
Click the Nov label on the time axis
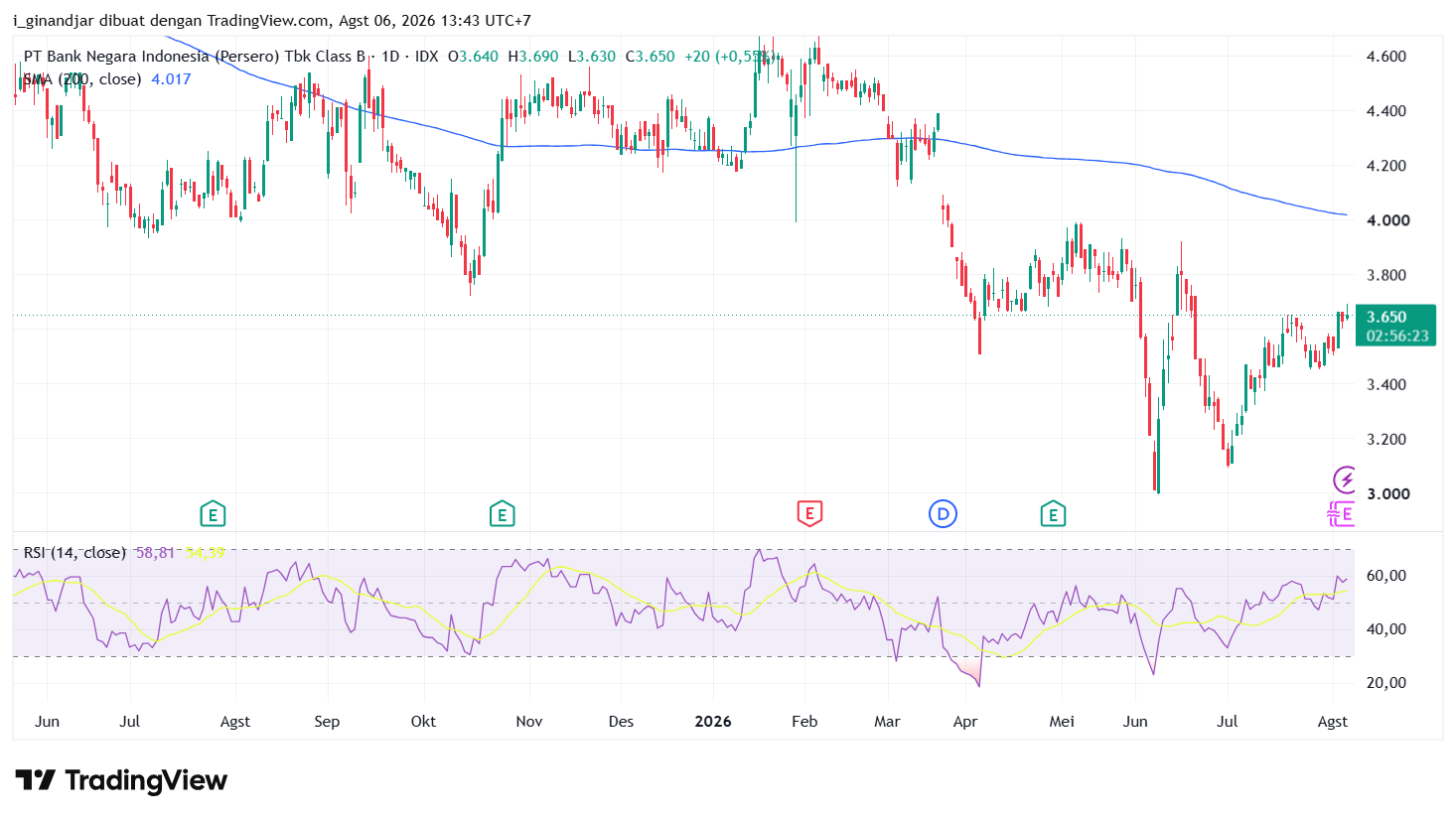pos(529,722)
